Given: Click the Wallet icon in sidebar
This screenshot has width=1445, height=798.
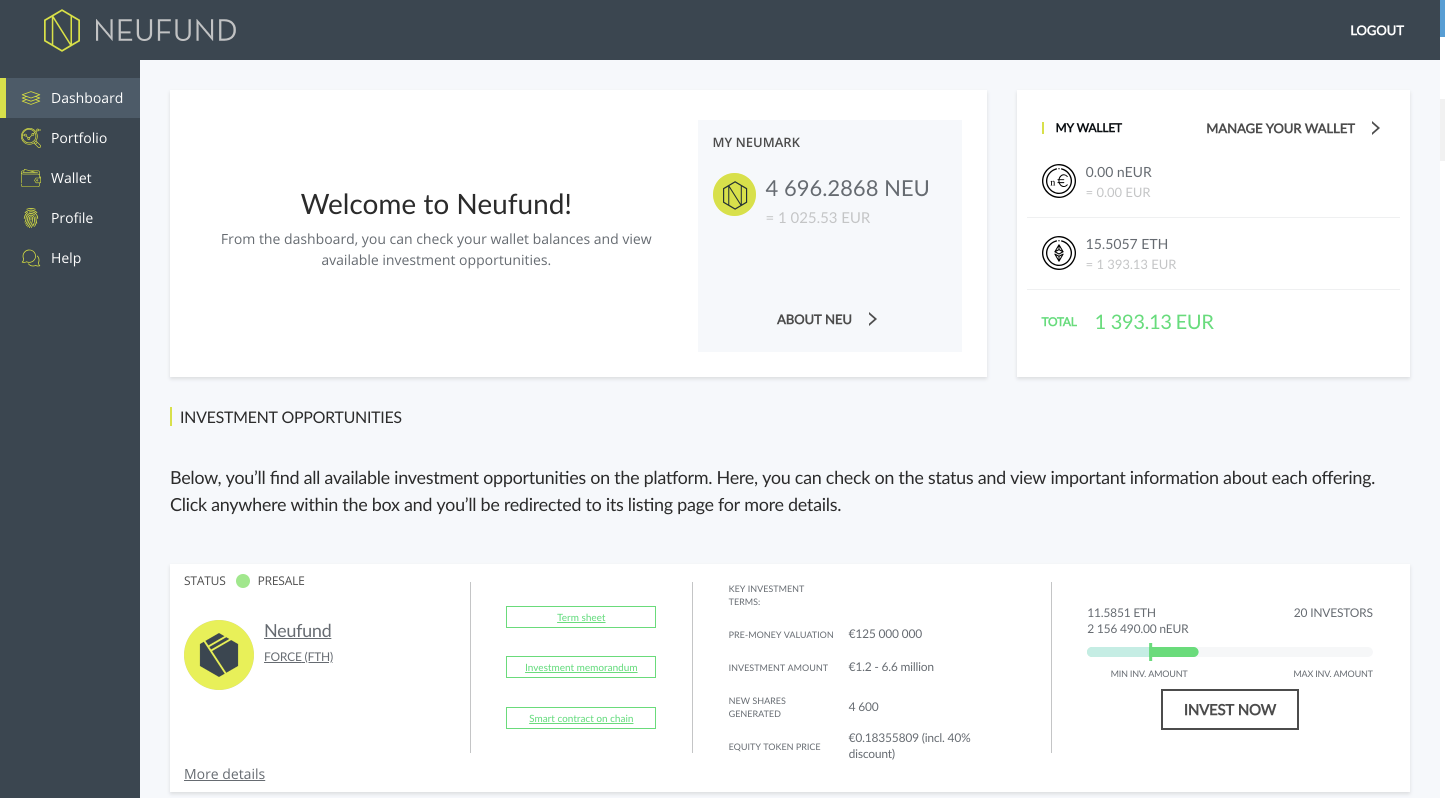Looking at the screenshot, I should tap(31, 178).
